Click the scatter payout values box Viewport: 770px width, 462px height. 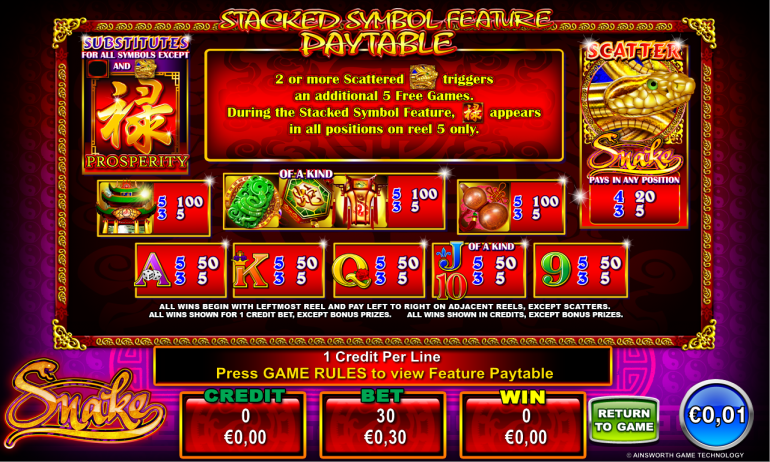tap(634, 205)
